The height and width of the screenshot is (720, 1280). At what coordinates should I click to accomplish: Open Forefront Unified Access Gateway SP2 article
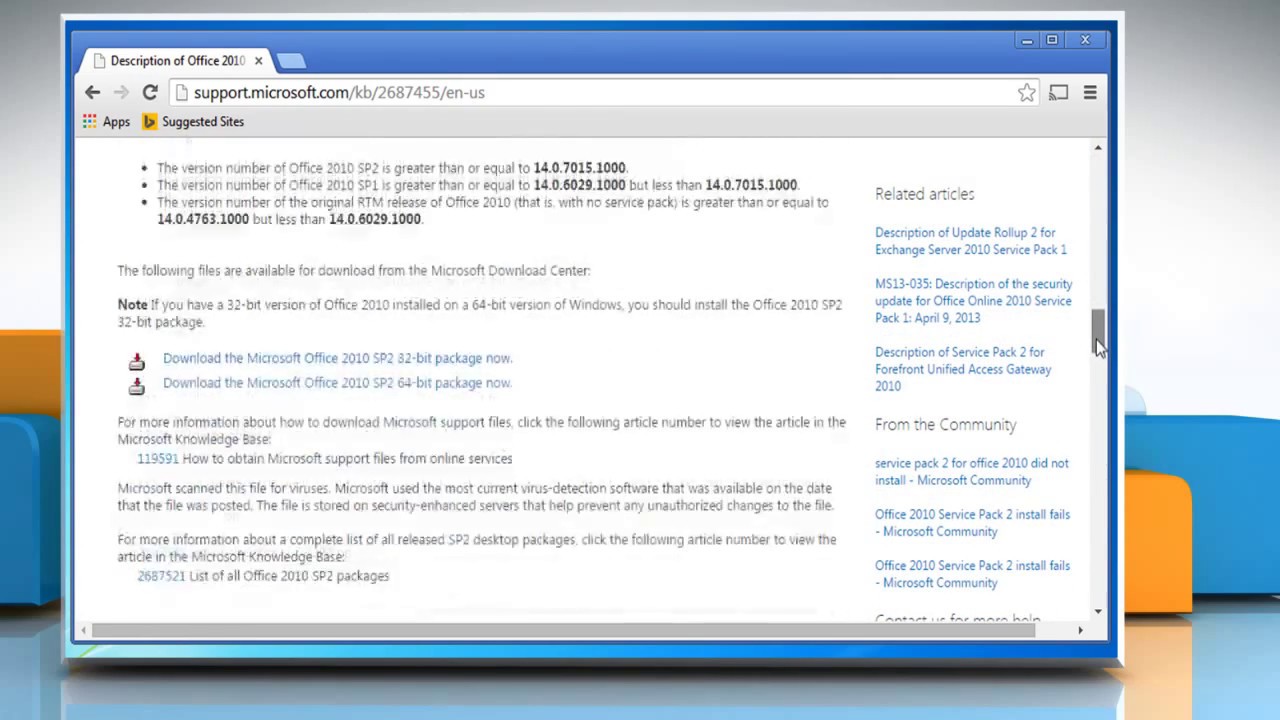pyautogui.click(x=963, y=369)
